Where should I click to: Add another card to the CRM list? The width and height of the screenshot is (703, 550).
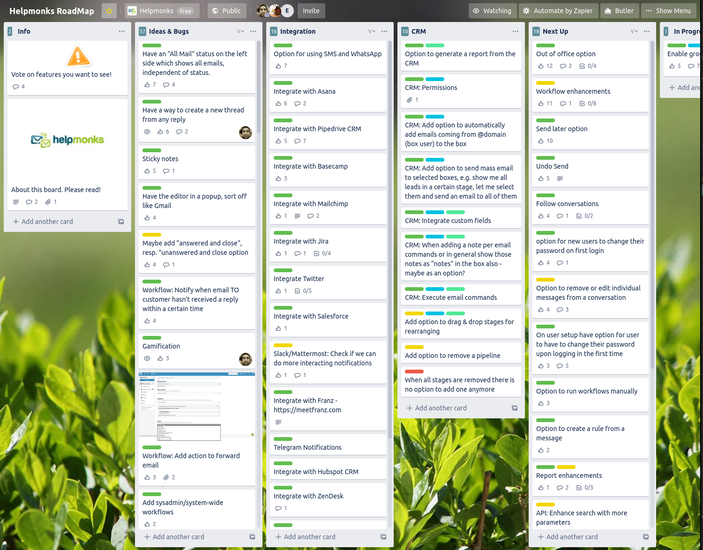click(437, 408)
